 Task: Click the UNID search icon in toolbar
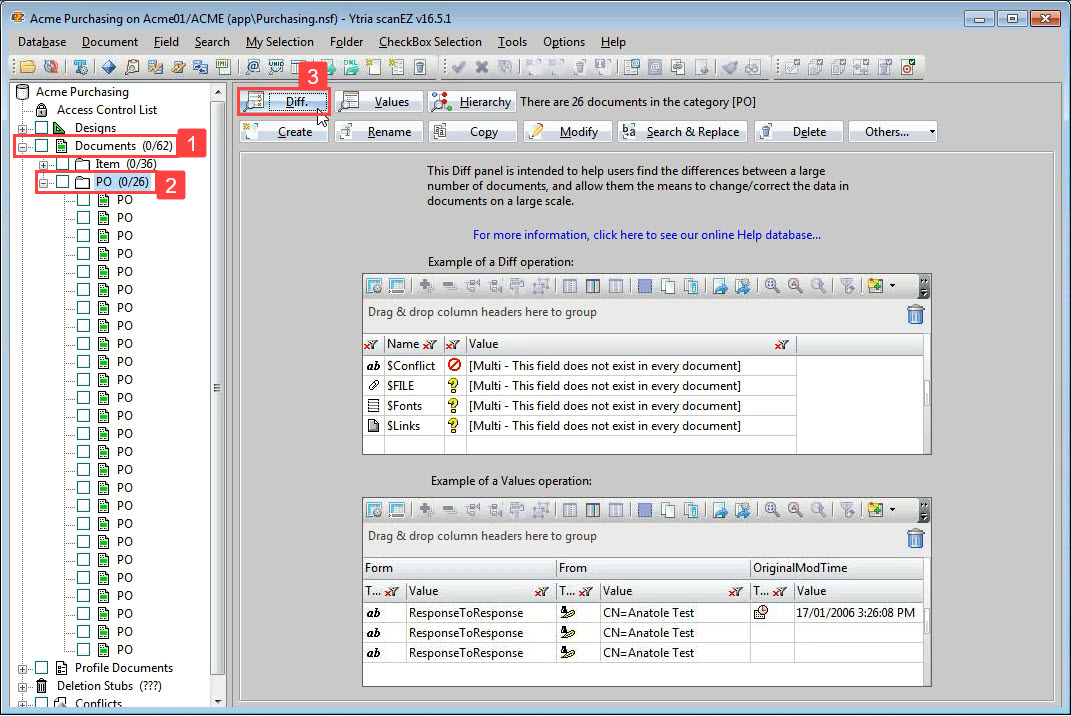click(277, 67)
